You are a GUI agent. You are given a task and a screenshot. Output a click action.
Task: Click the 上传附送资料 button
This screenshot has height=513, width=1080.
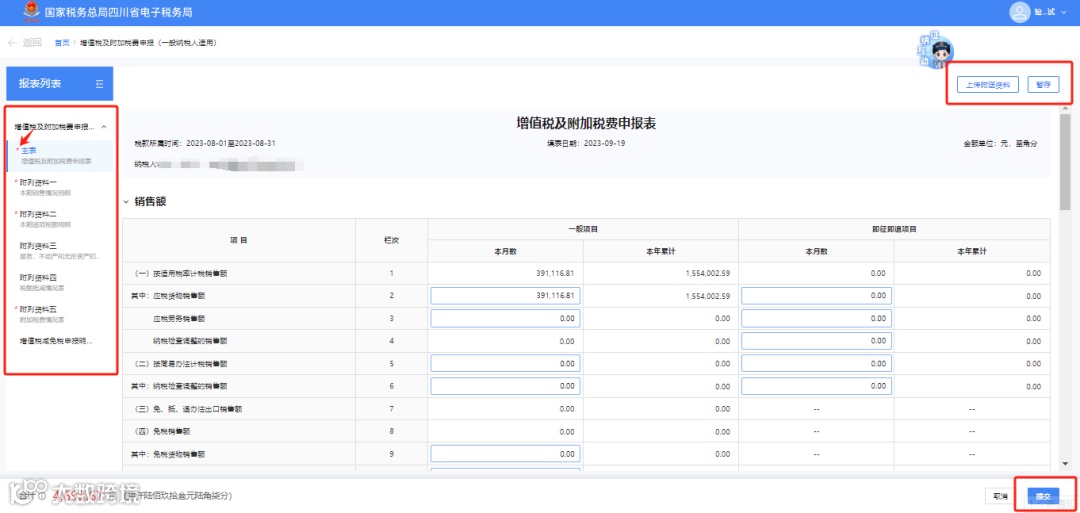(987, 85)
